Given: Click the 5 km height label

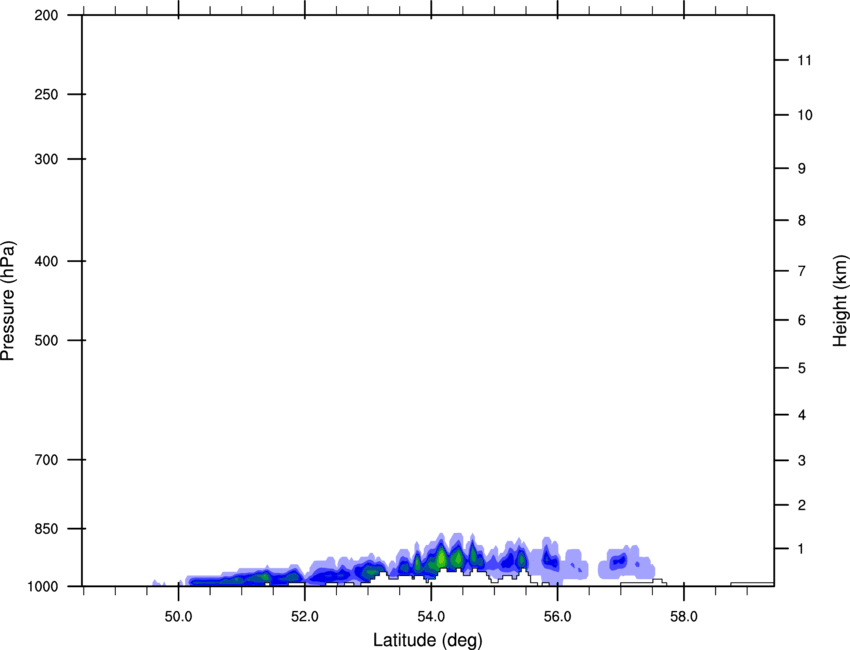Looking at the screenshot, I should pos(802,368).
